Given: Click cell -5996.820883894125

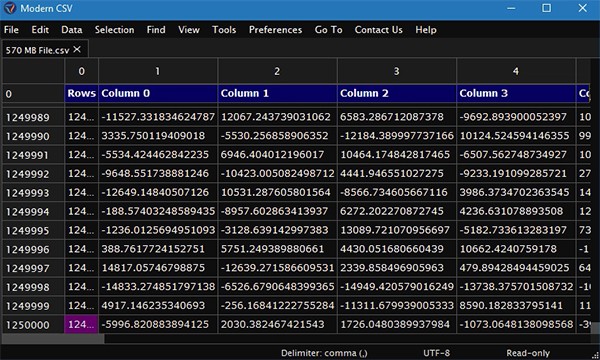Looking at the screenshot, I should tap(158, 324).
